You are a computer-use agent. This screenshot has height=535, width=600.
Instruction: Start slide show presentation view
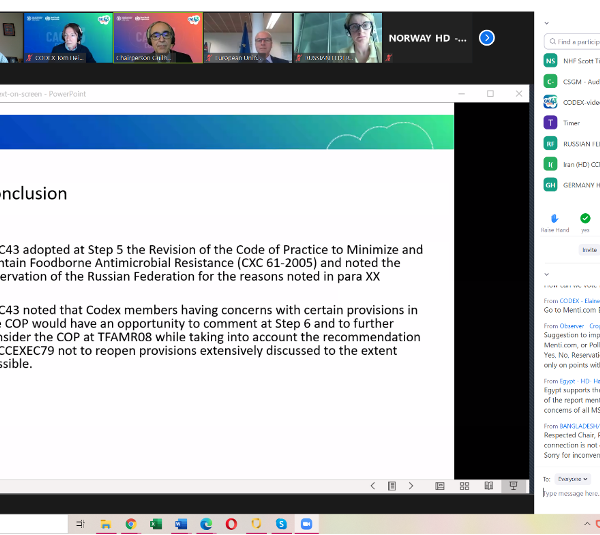point(513,486)
